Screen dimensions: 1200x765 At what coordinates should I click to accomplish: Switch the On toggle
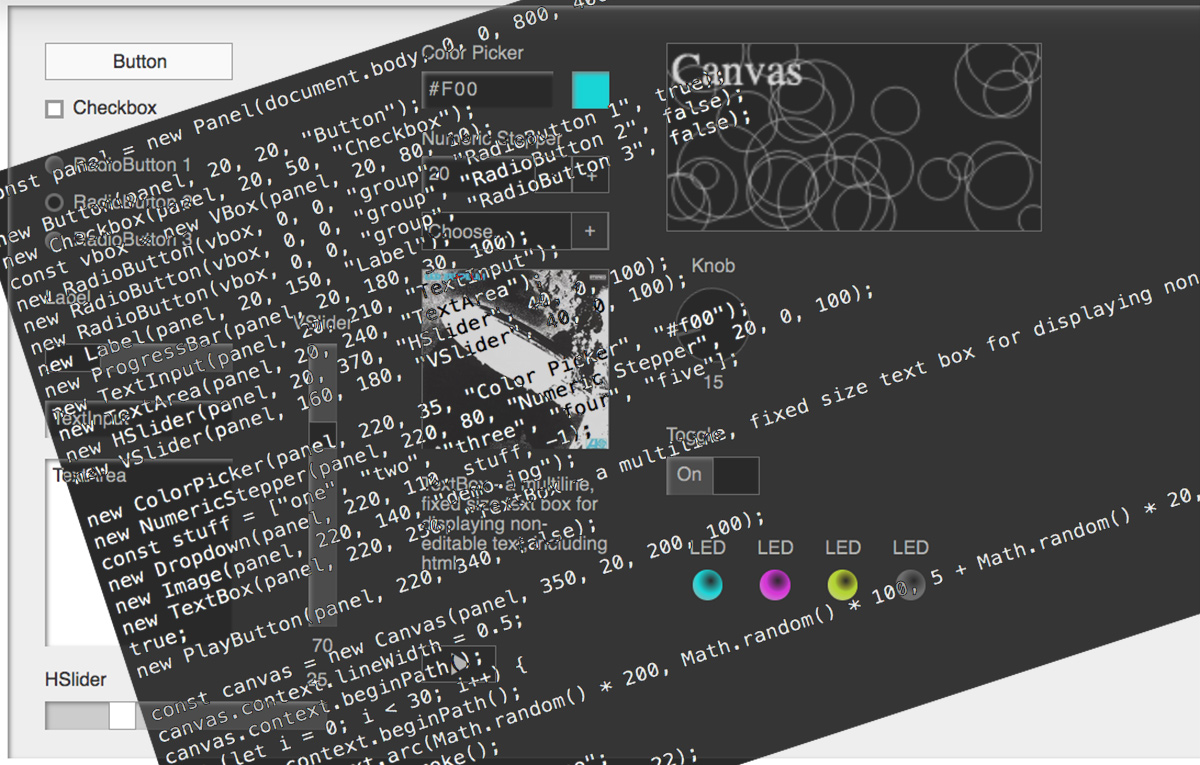coord(712,475)
